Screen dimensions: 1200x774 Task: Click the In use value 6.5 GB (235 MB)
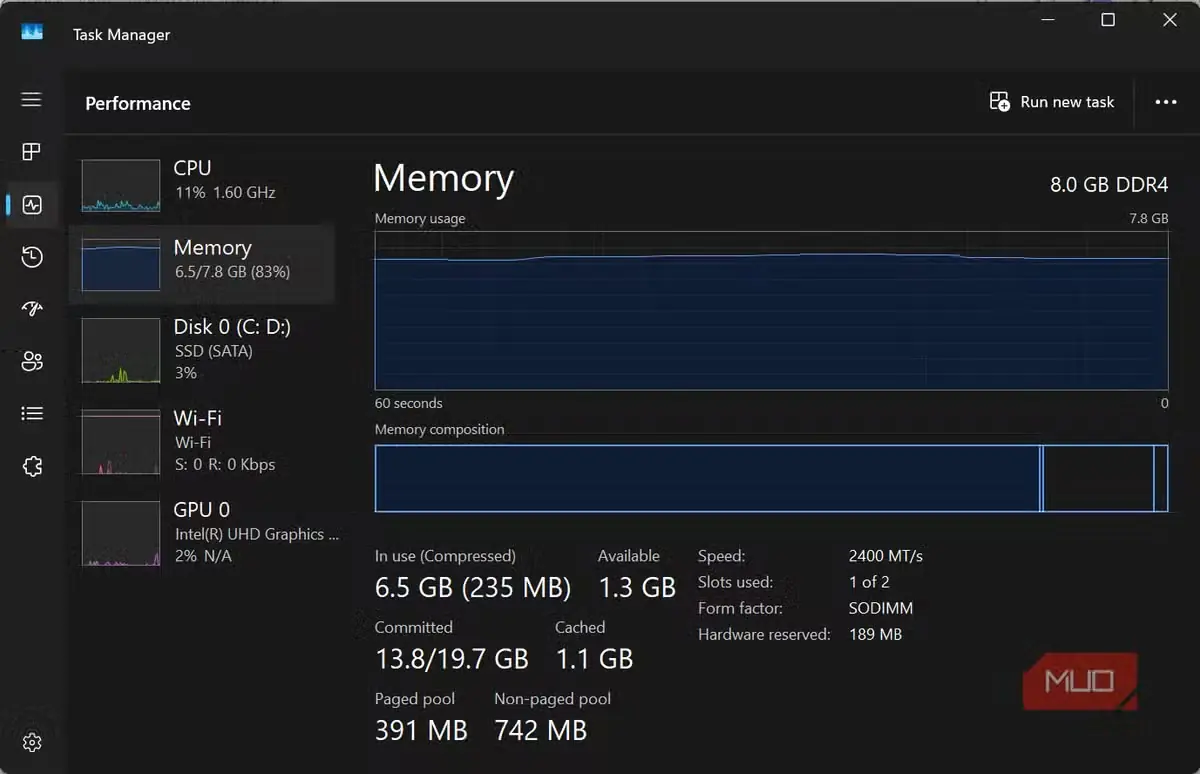click(x=473, y=587)
